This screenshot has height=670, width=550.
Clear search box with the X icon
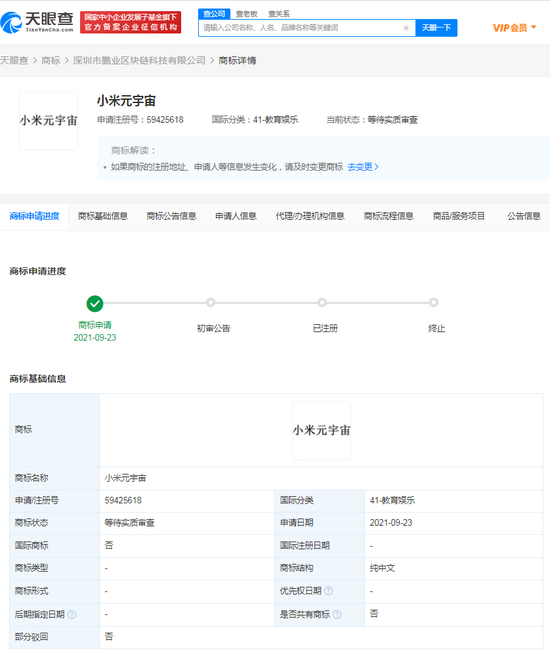pos(406,28)
